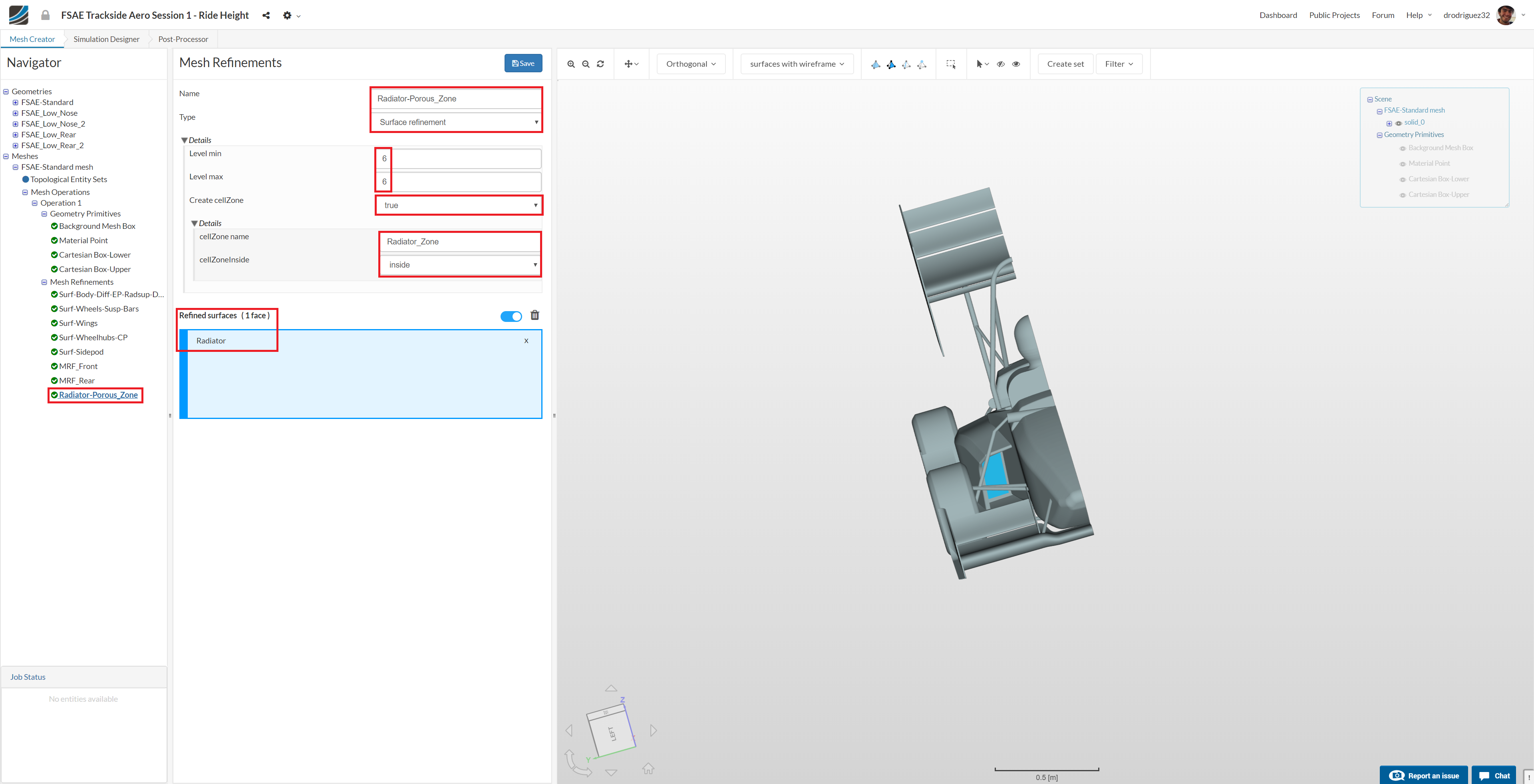Toggle the Refined surfaces switch
This screenshot has height=784, width=1534.
(511, 316)
